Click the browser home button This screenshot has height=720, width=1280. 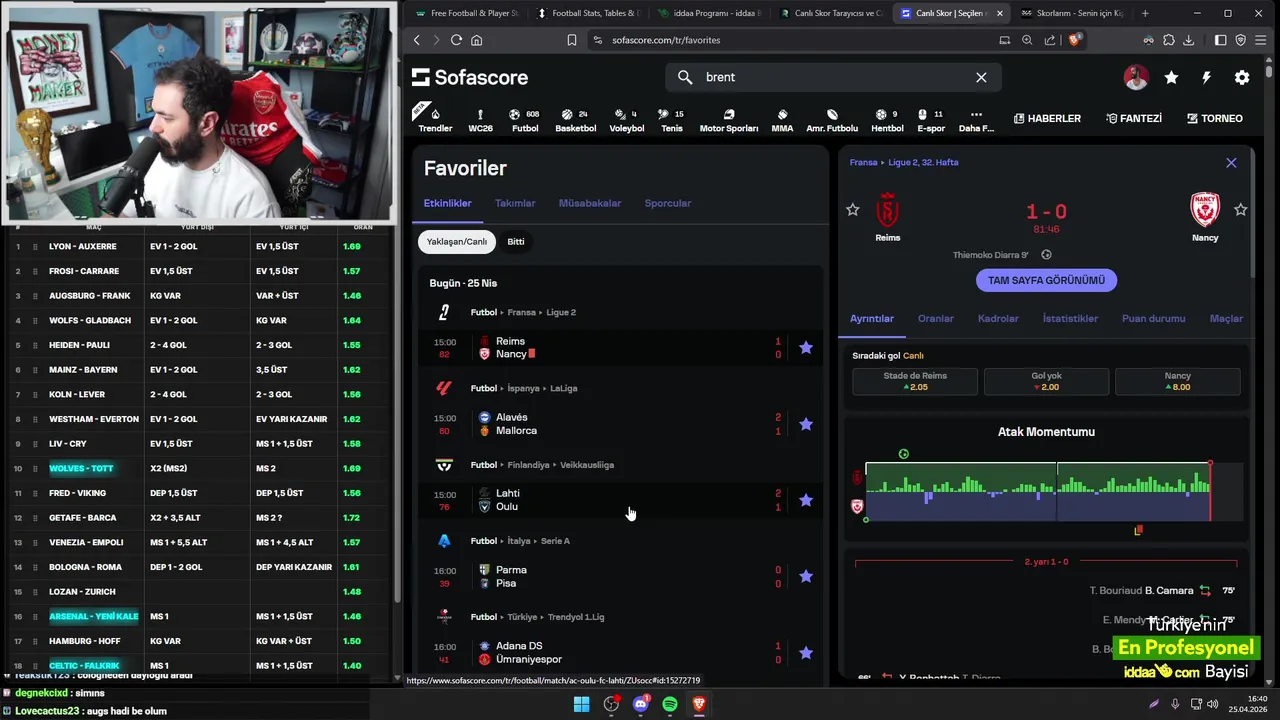[x=477, y=40]
